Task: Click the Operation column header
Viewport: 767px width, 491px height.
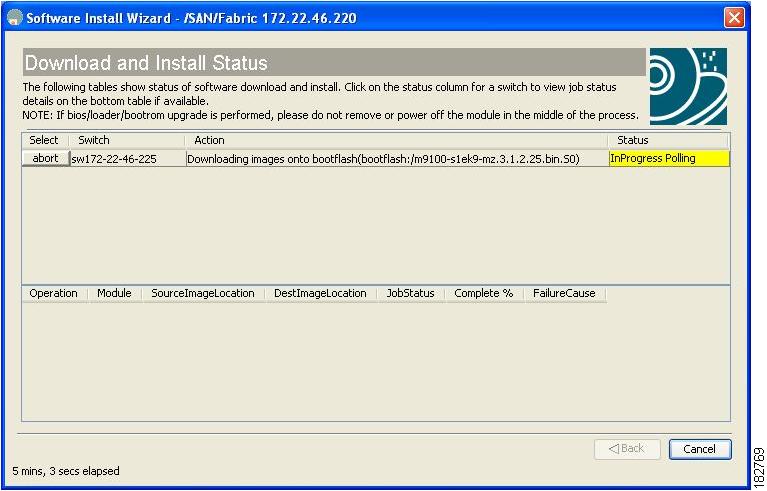Action: coord(53,293)
